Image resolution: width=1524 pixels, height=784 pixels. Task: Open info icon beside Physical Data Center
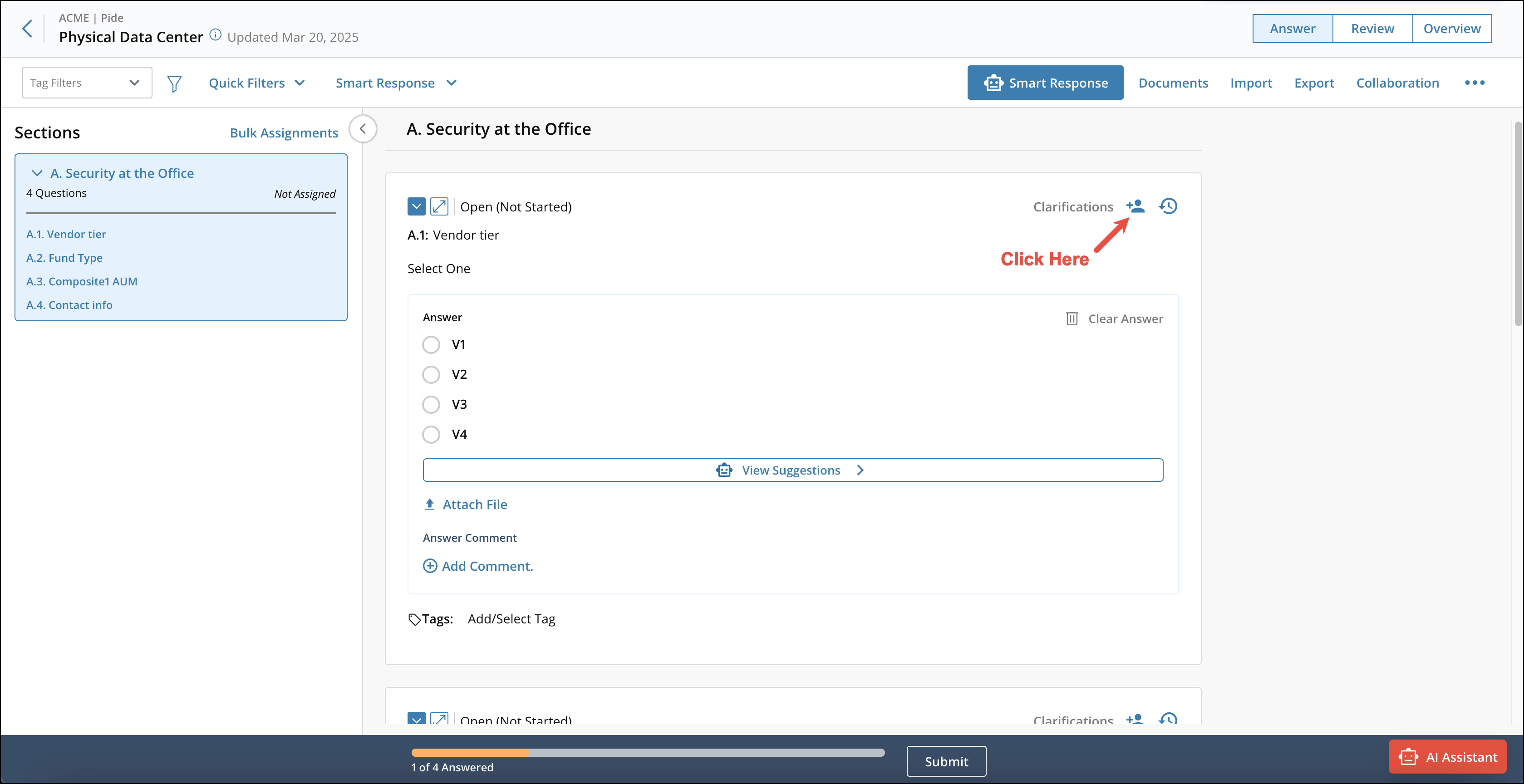[216, 35]
